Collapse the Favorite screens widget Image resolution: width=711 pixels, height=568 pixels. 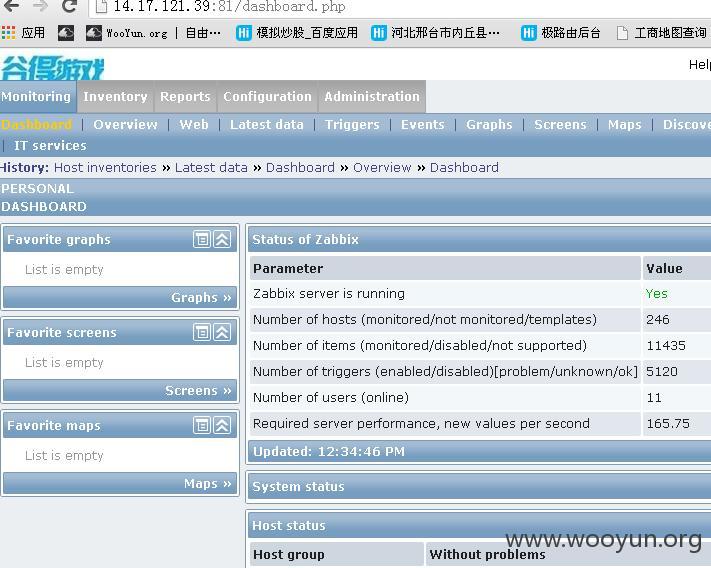point(222,332)
